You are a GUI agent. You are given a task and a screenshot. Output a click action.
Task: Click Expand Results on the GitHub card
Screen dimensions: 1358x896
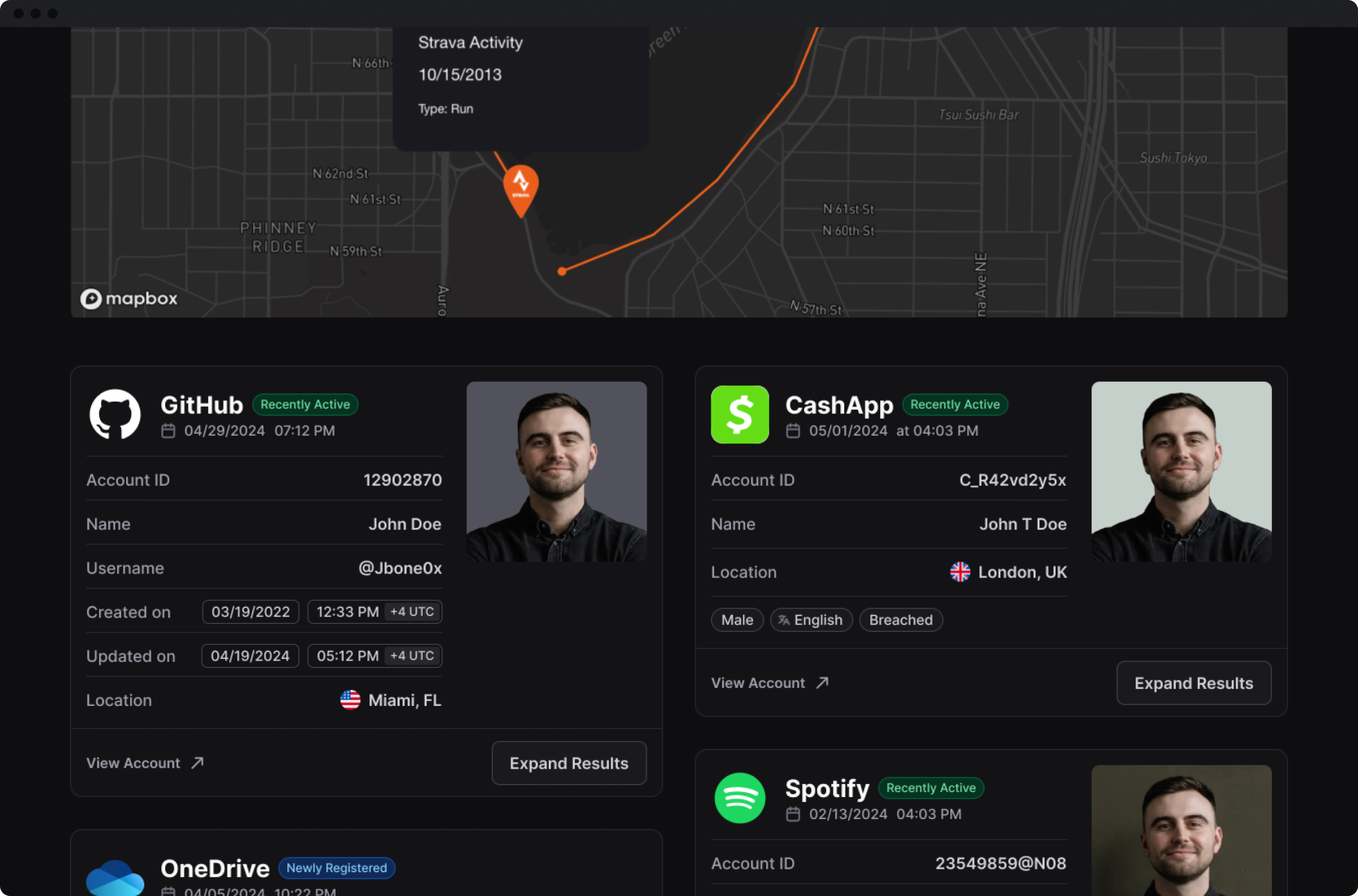[x=569, y=763]
